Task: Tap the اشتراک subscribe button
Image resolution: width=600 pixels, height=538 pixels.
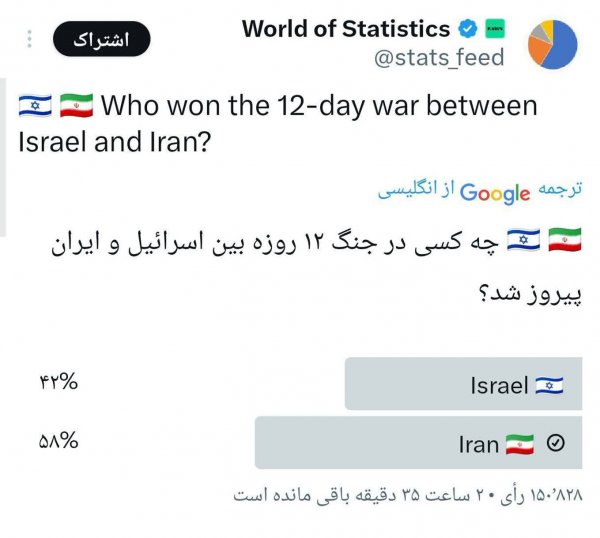Action: (102, 39)
